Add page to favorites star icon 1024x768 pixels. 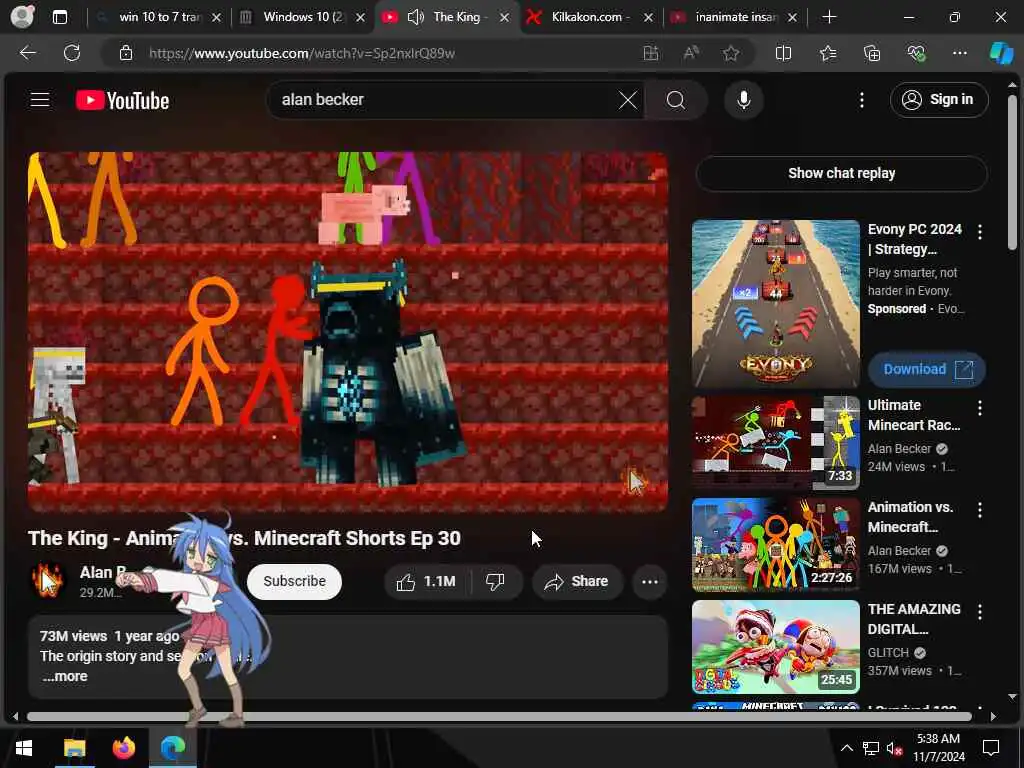pos(731,53)
